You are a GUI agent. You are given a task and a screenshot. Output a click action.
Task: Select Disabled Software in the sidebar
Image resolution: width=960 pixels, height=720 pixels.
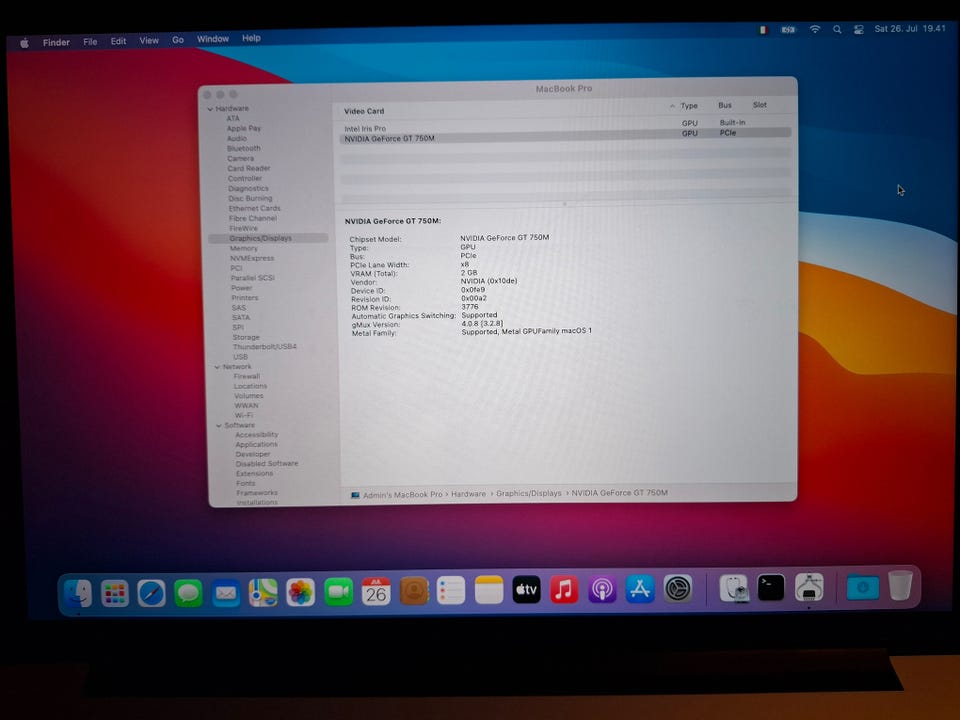267,463
